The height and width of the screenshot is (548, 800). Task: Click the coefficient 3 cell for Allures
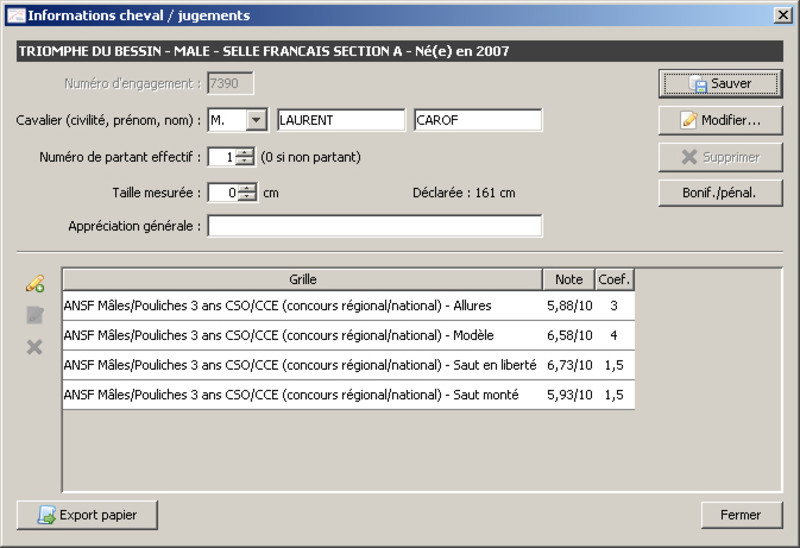614,306
